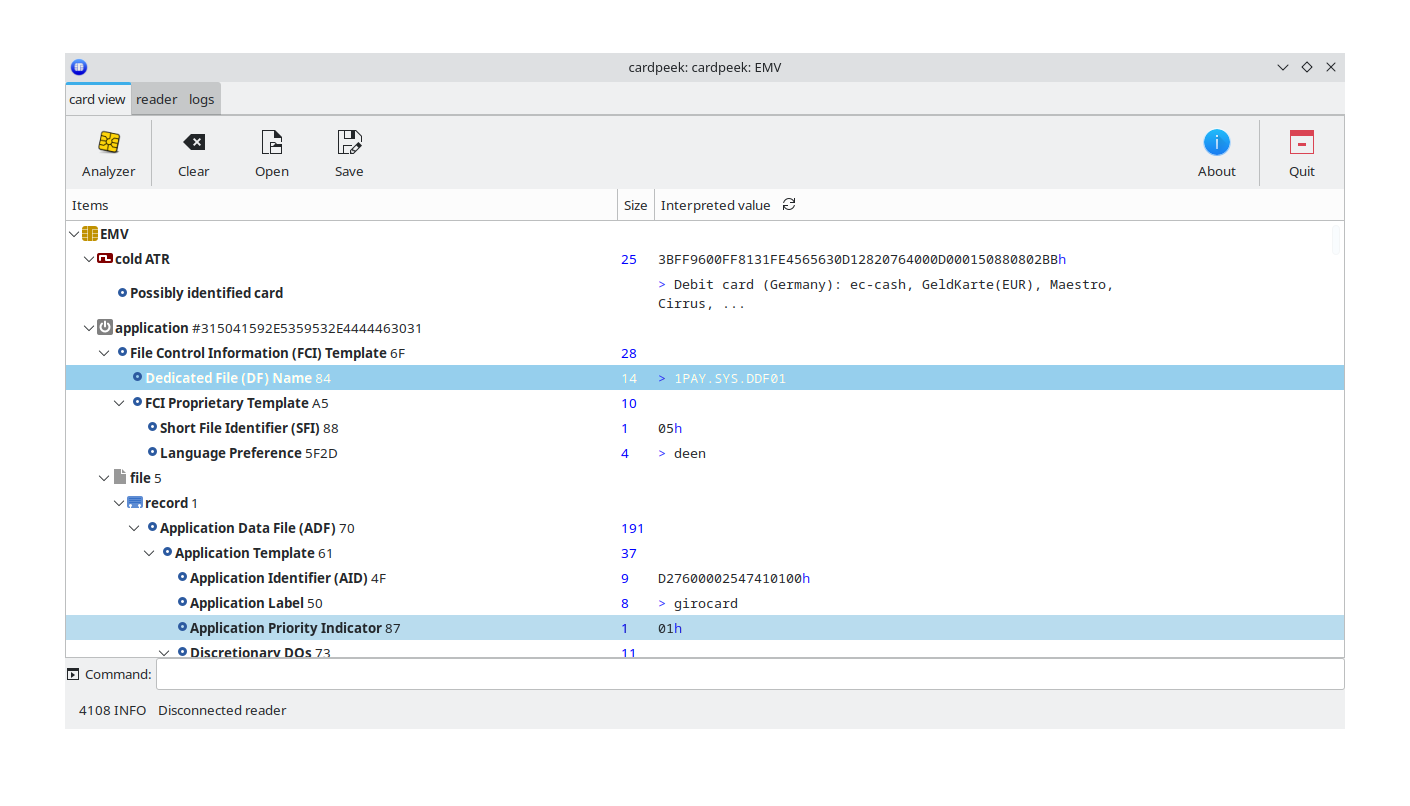This screenshot has width=1410, height=806.
Task: Refresh the Interpreted value column
Action: pyautogui.click(x=788, y=204)
